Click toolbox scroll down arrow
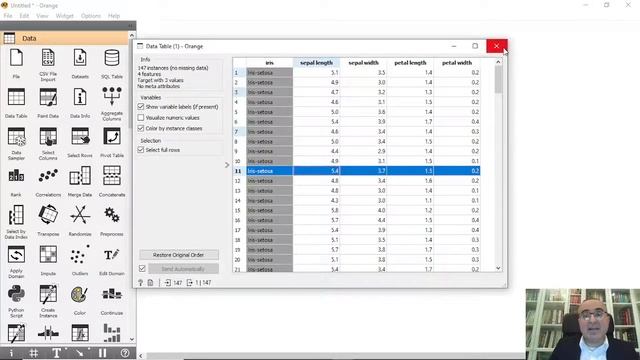 (132, 339)
